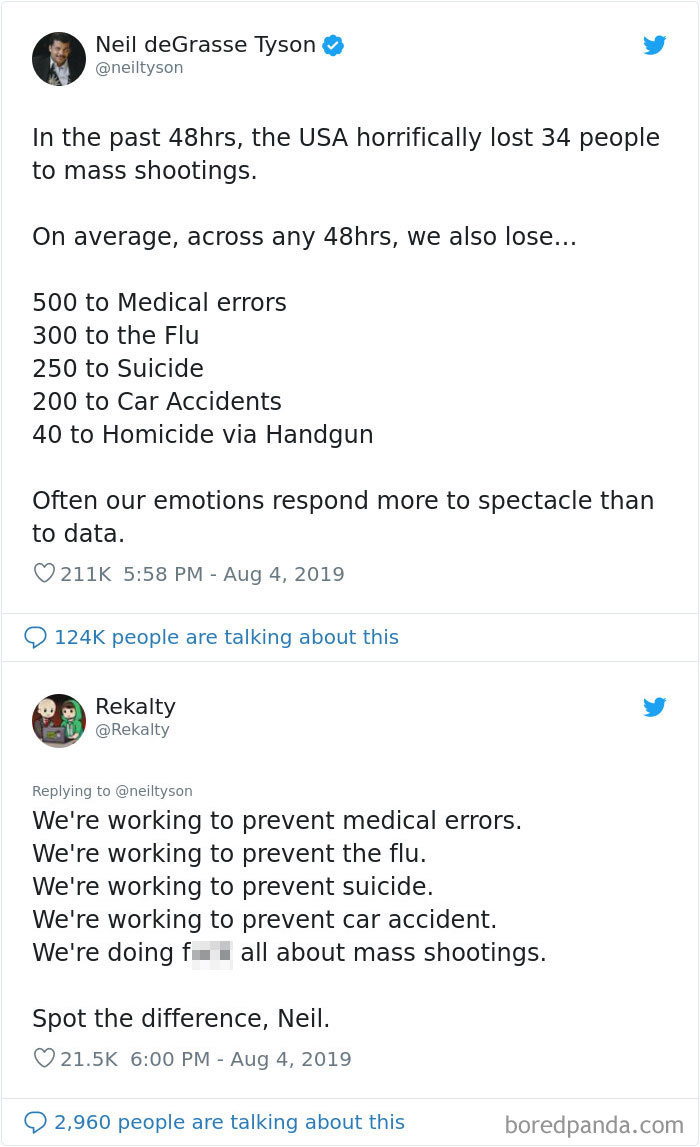The width and height of the screenshot is (700, 1147).
Task: Open the 6:00 PM - Aug 4, 2019 timestamp
Action: (241, 1059)
